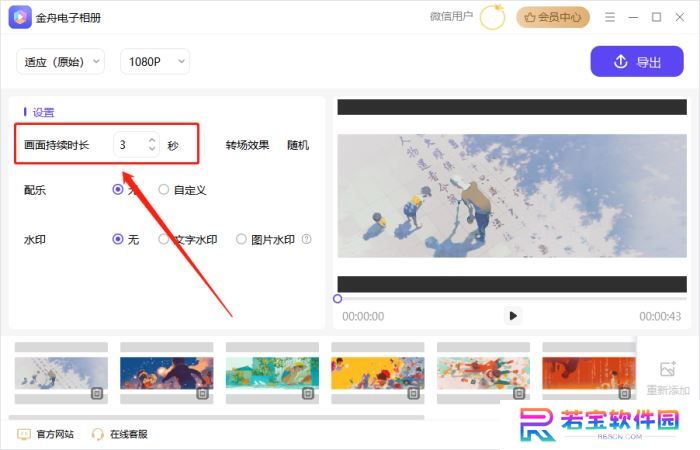Open the 官方网站 official website link
Image resolution: width=700 pixels, height=450 pixels.
click(46, 434)
